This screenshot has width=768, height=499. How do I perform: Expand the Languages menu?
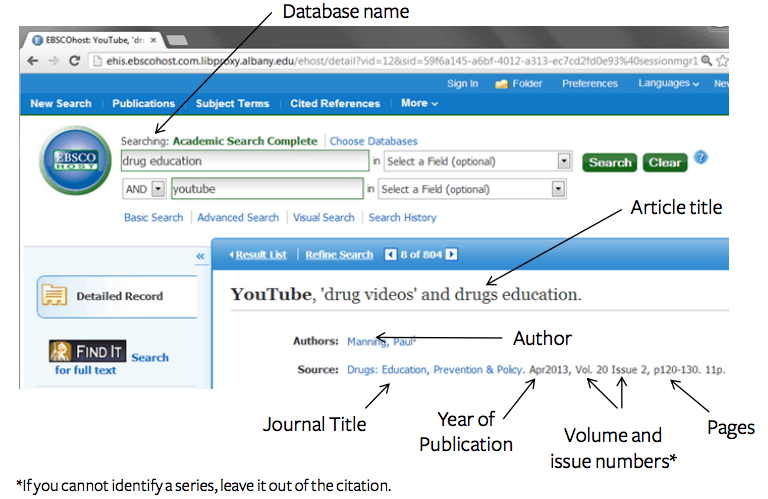[x=668, y=83]
